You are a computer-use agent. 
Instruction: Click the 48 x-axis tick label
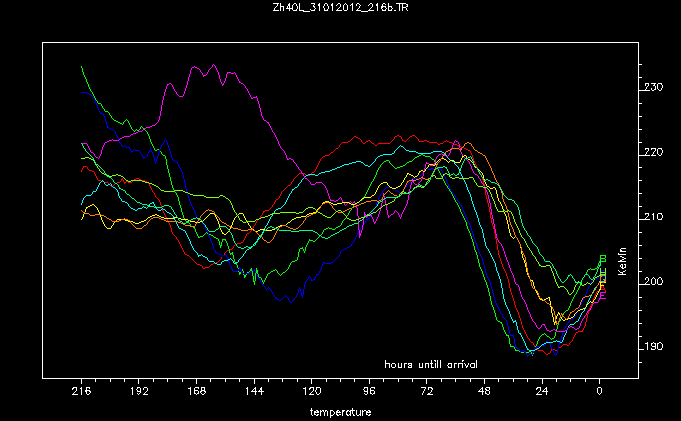click(484, 393)
